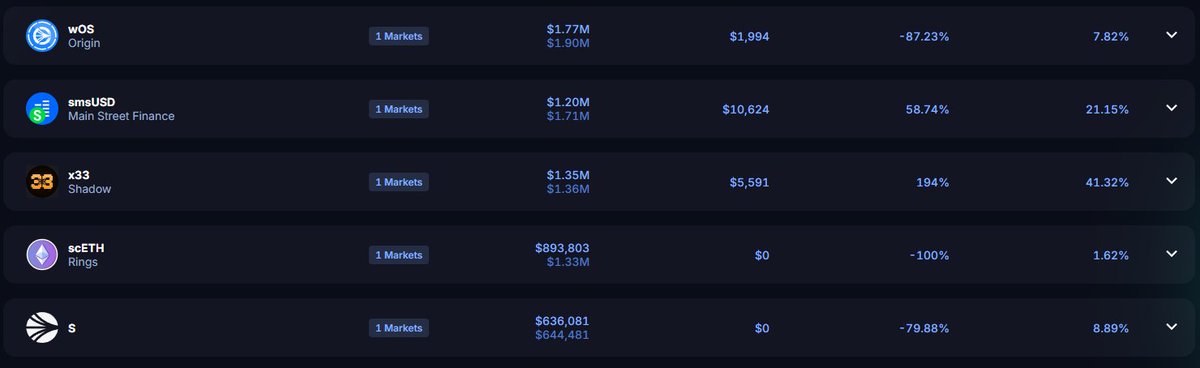Open 1 Markets badge for scETH
The height and width of the screenshot is (368, 1200).
click(x=399, y=255)
